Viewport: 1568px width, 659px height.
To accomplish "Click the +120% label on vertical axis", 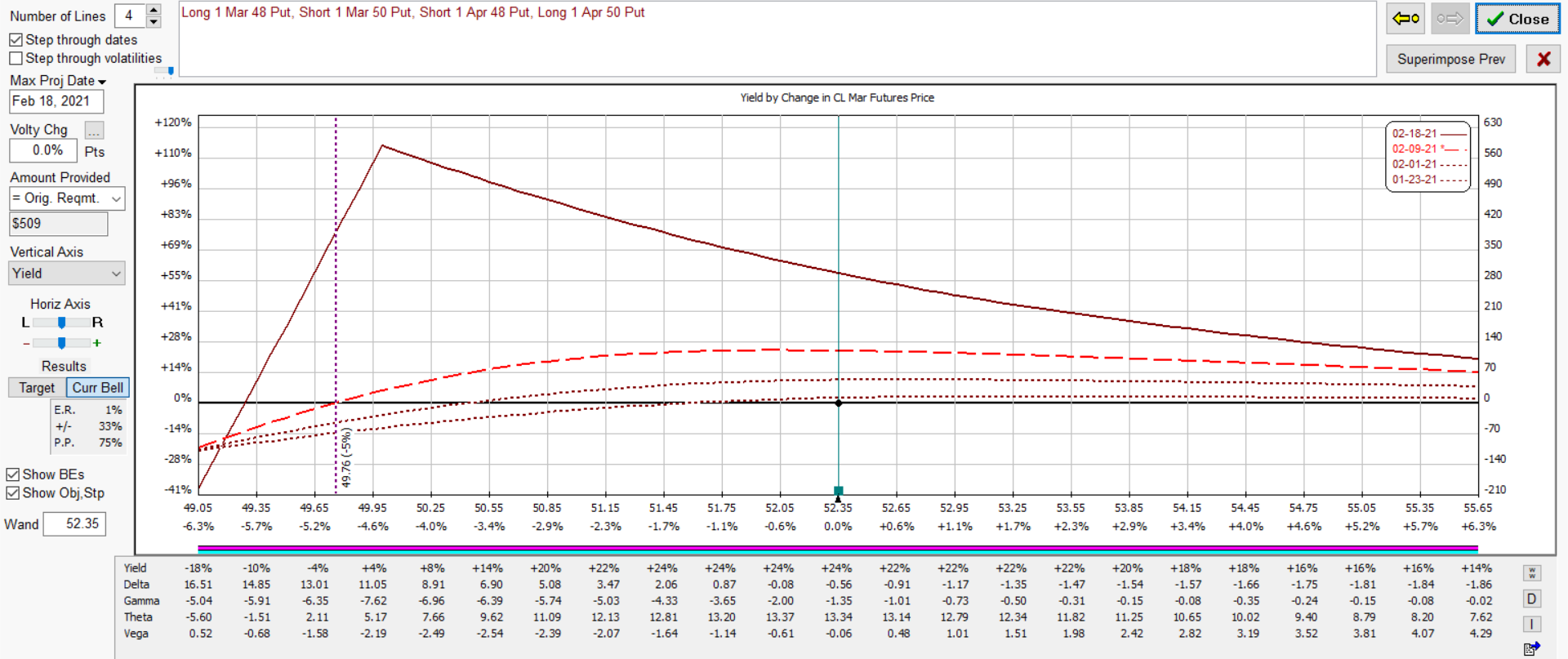I will [x=172, y=122].
